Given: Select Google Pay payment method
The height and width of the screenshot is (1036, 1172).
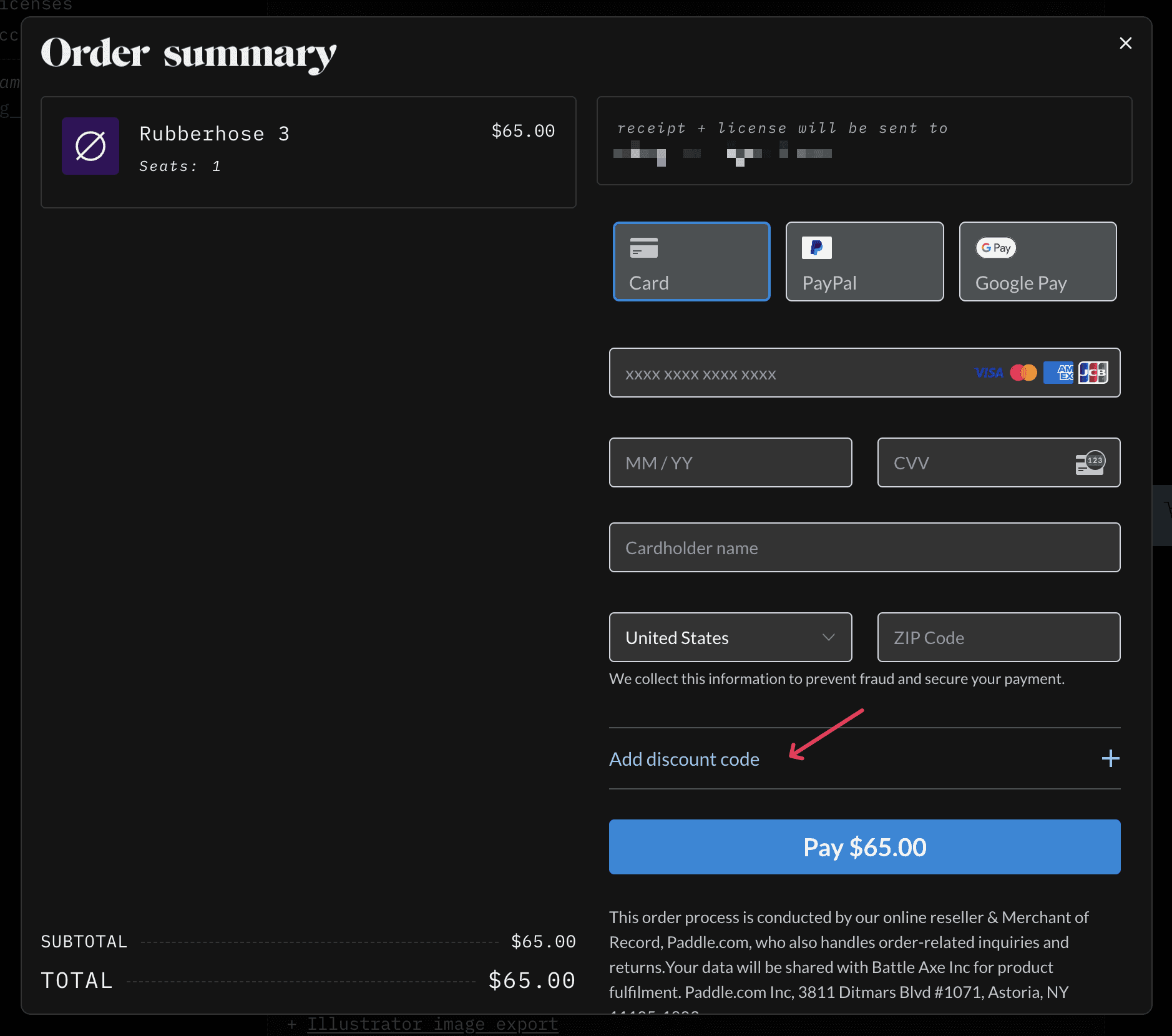Looking at the screenshot, I should point(1038,261).
